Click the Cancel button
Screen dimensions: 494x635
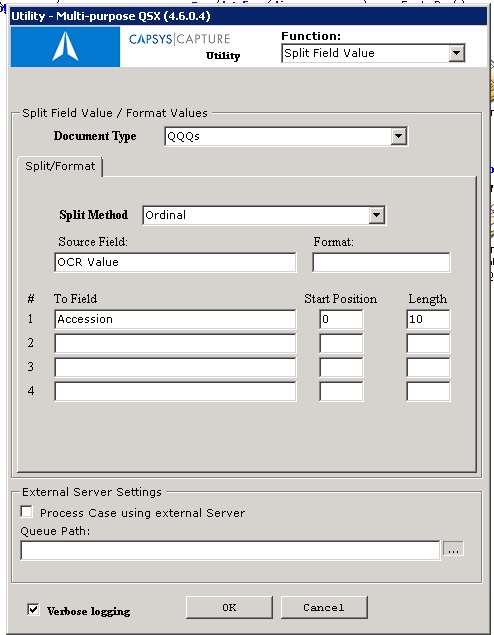324,607
